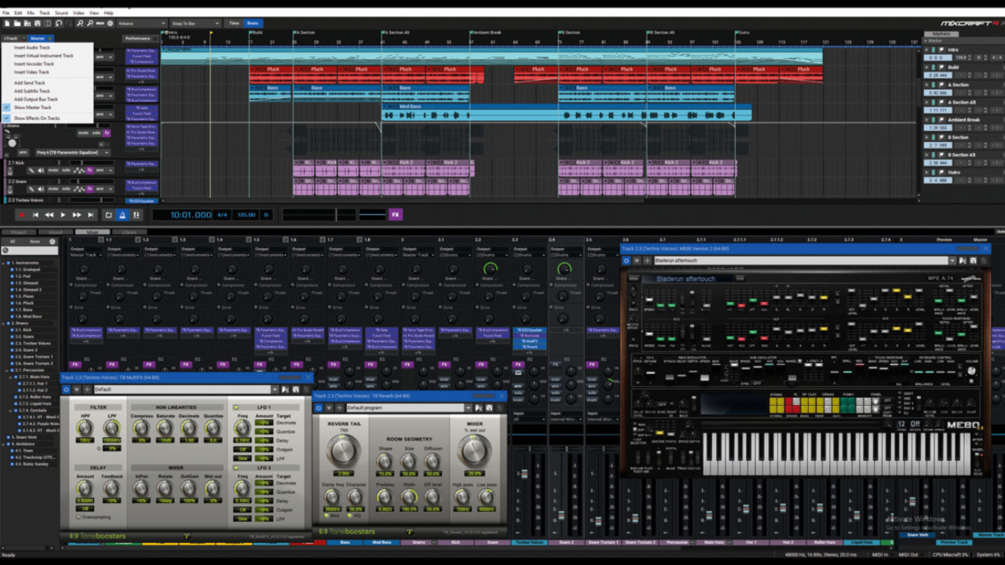1005x565 pixels.
Task: Toggle Oversampling option in TB MultiFX
Action: click(x=78, y=517)
